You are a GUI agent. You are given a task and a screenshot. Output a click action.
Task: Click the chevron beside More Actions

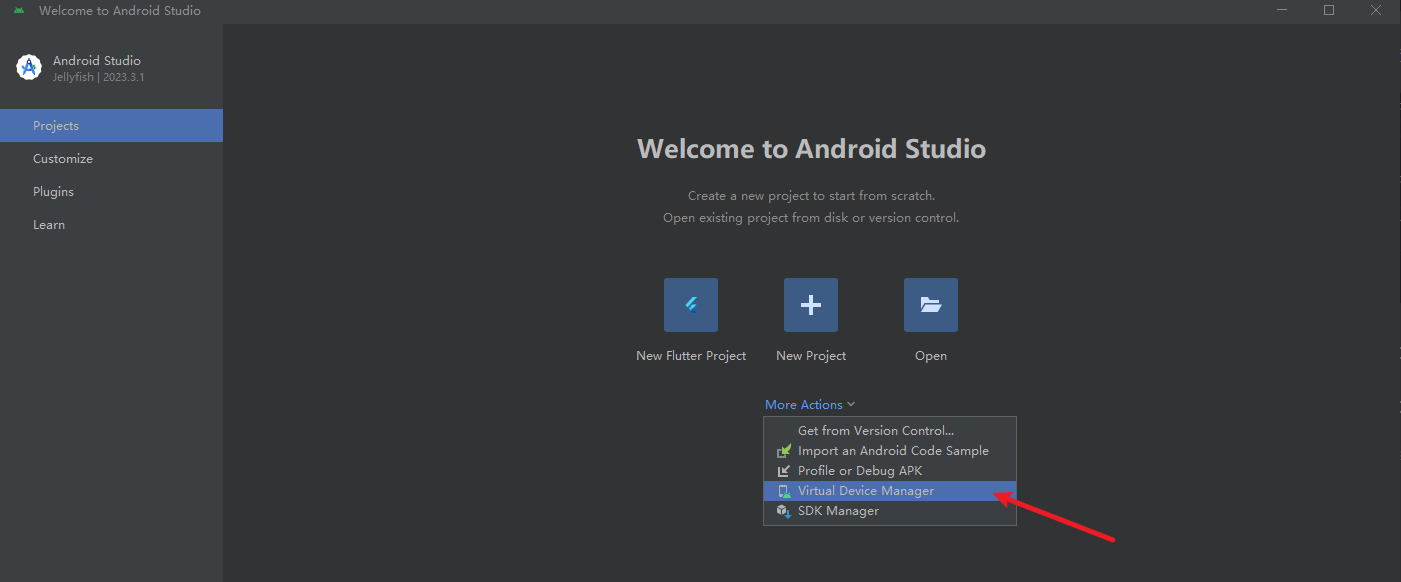coord(851,405)
